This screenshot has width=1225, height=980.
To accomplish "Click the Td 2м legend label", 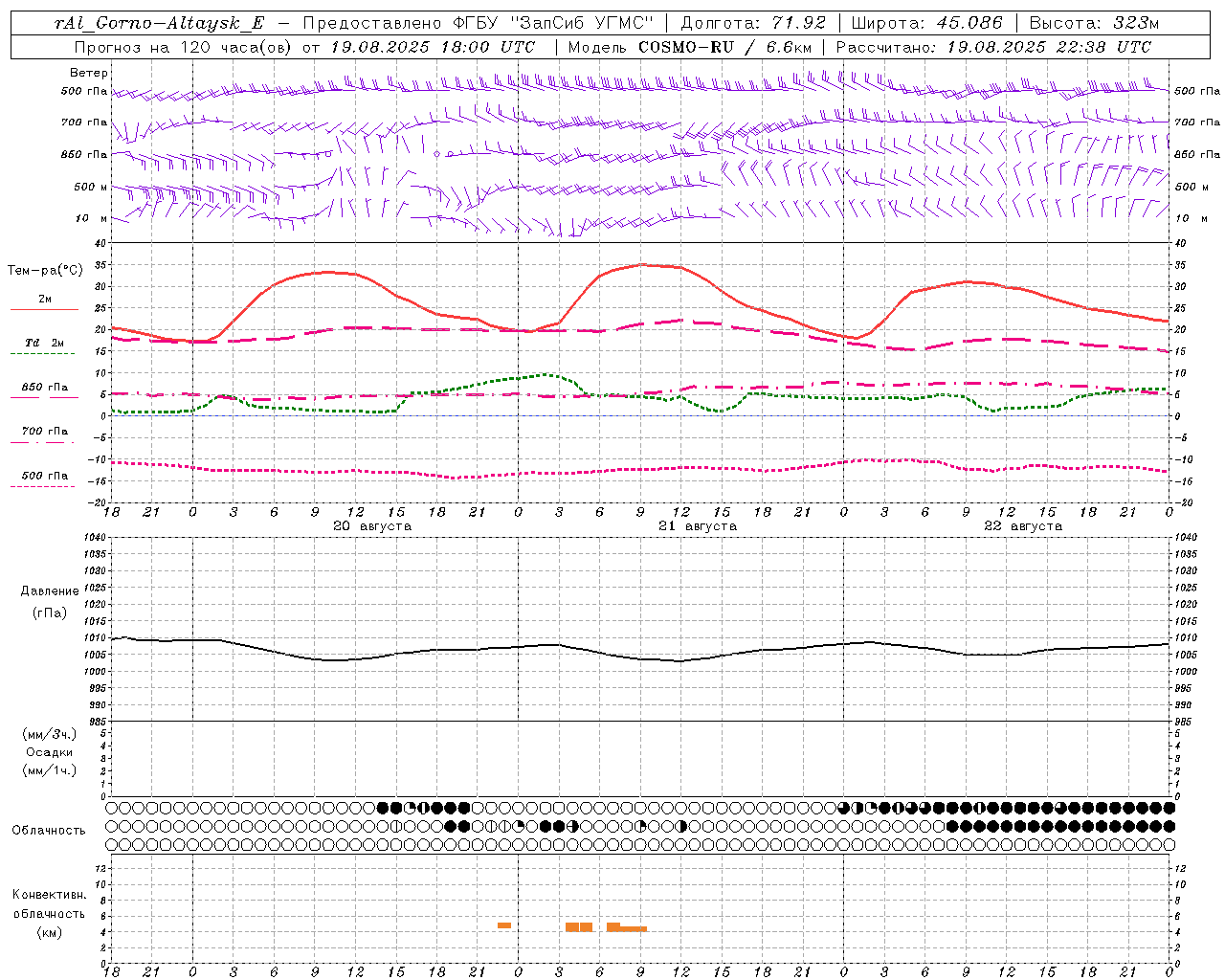I will (x=45, y=343).
